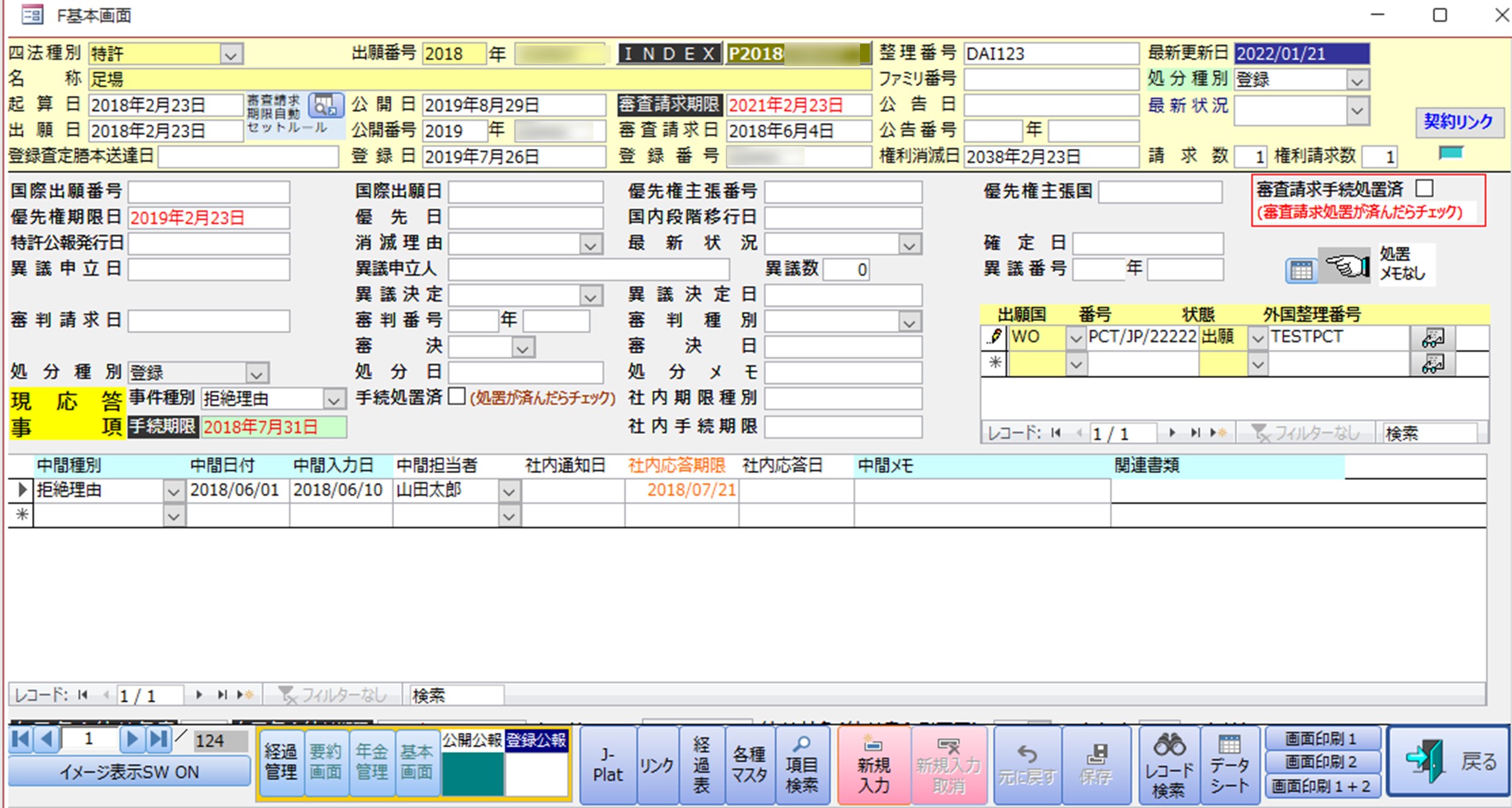Click リンク button
1512x808 pixels.
click(x=657, y=766)
